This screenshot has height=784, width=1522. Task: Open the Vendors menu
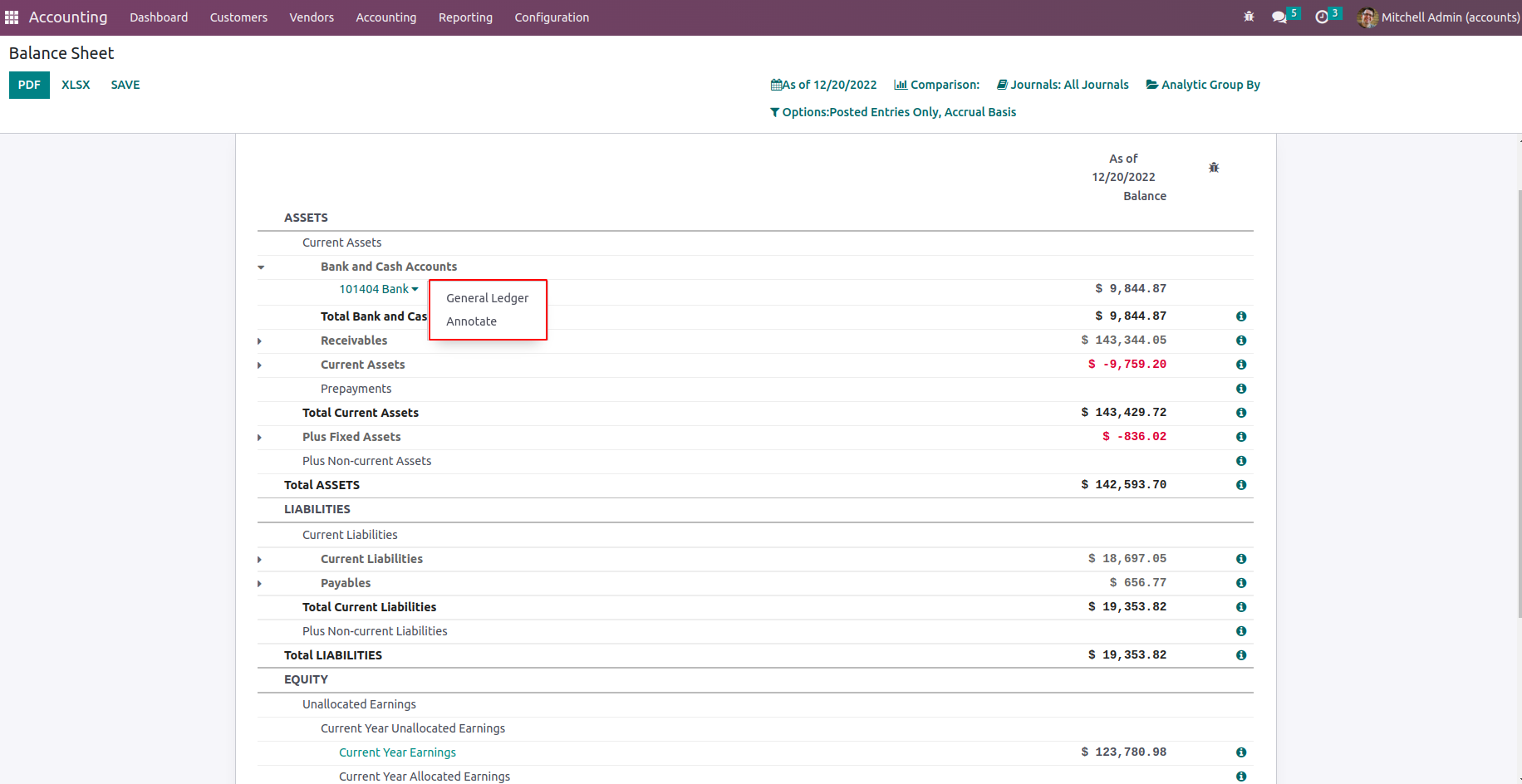click(312, 17)
